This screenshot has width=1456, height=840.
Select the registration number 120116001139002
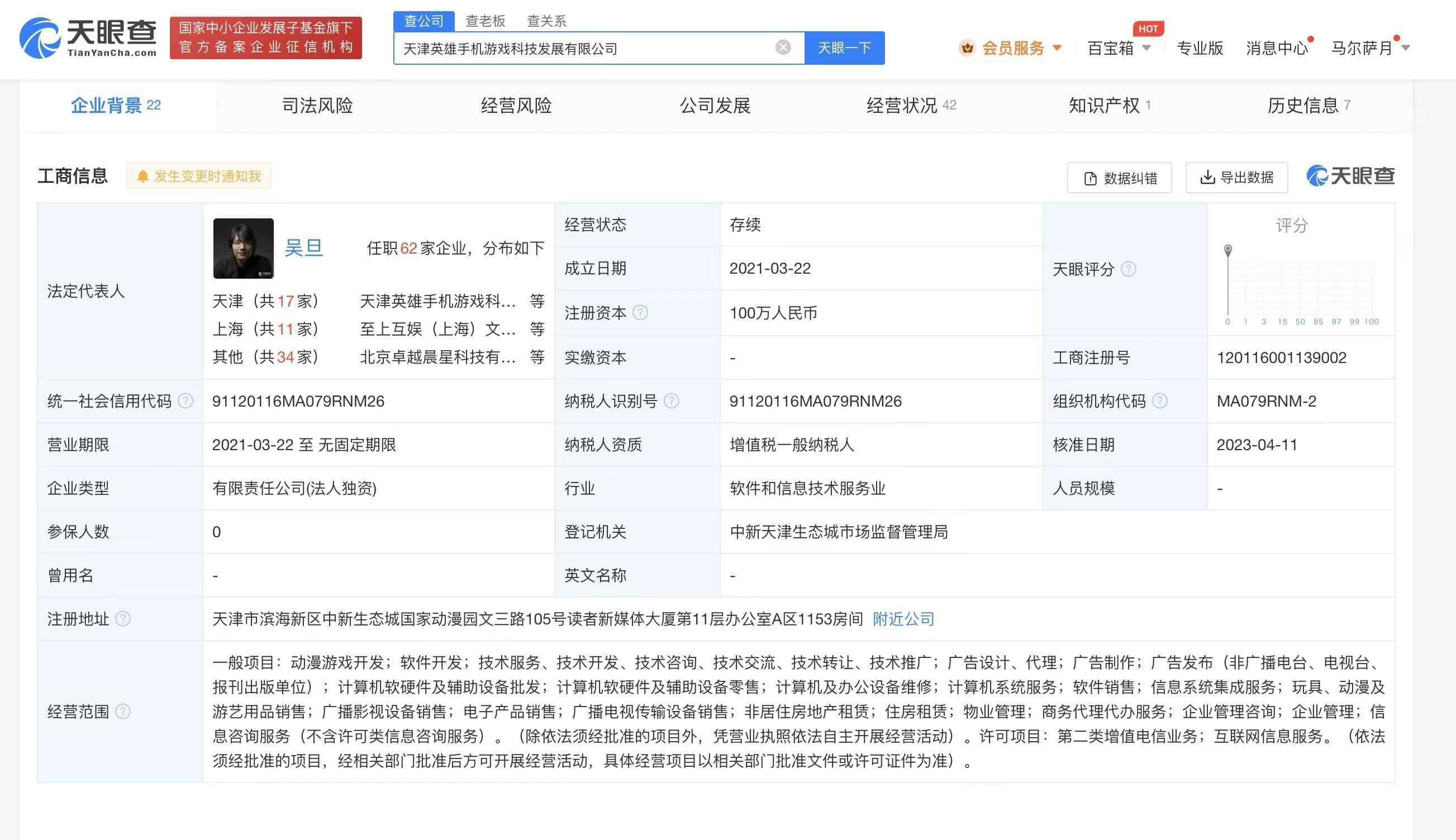point(1281,357)
